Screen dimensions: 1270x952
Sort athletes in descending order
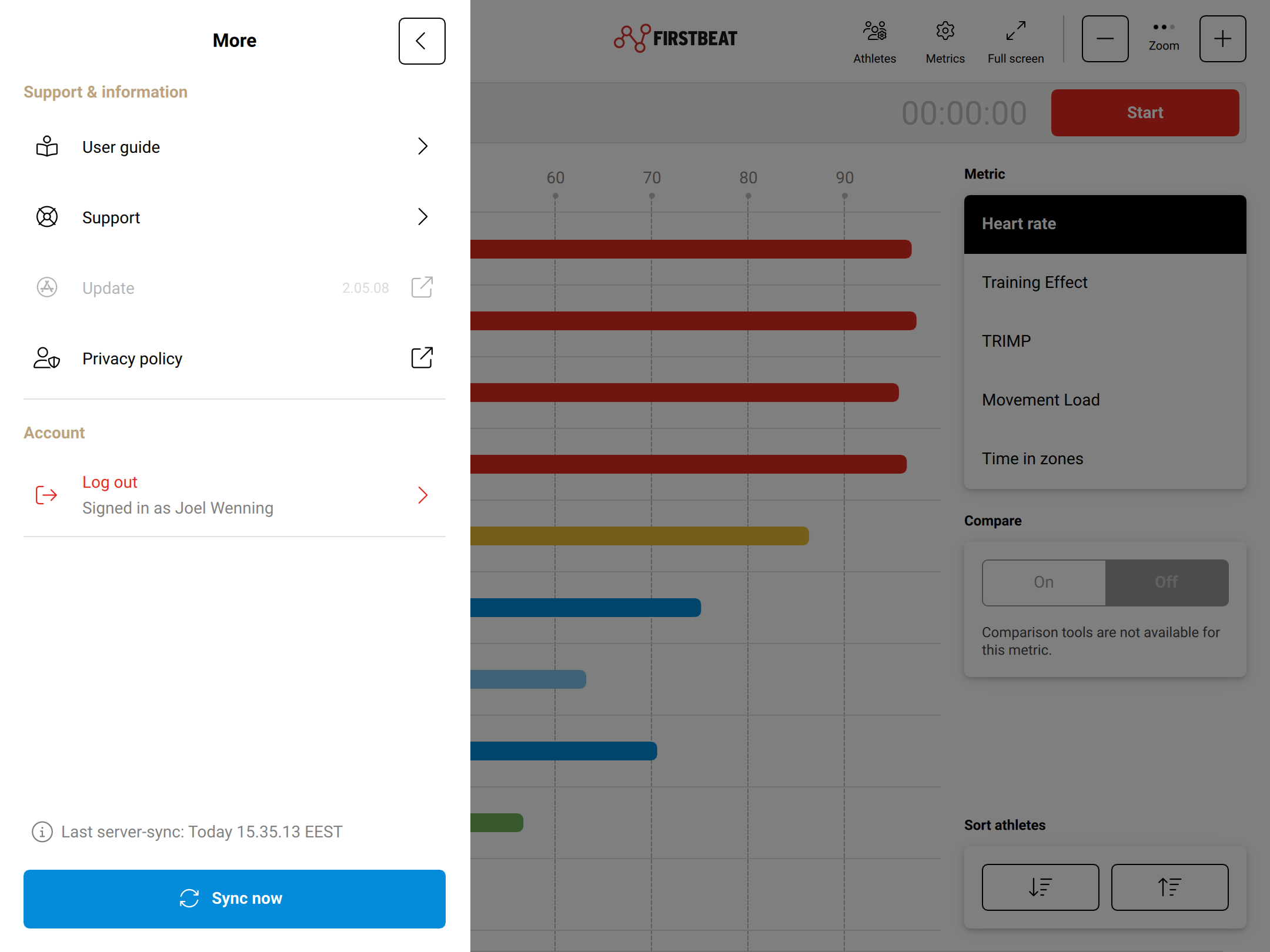coord(1040,887)
